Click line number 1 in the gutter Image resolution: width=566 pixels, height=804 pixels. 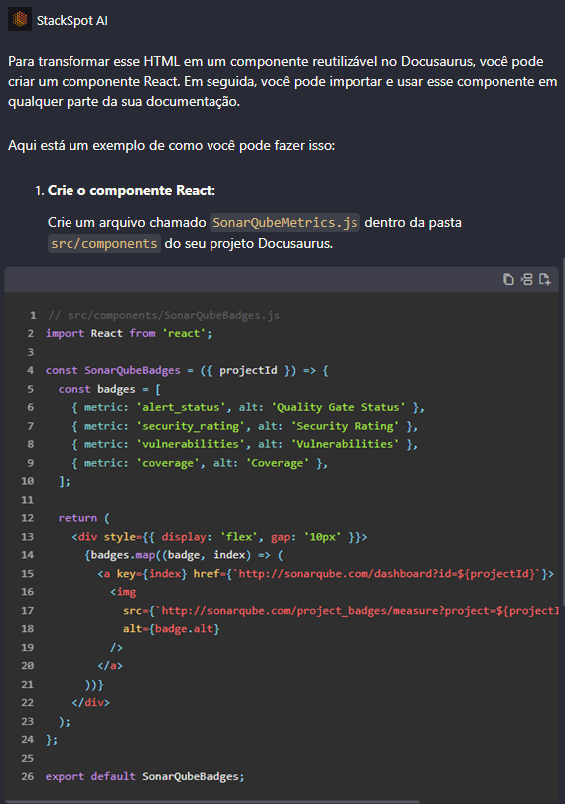33,315
